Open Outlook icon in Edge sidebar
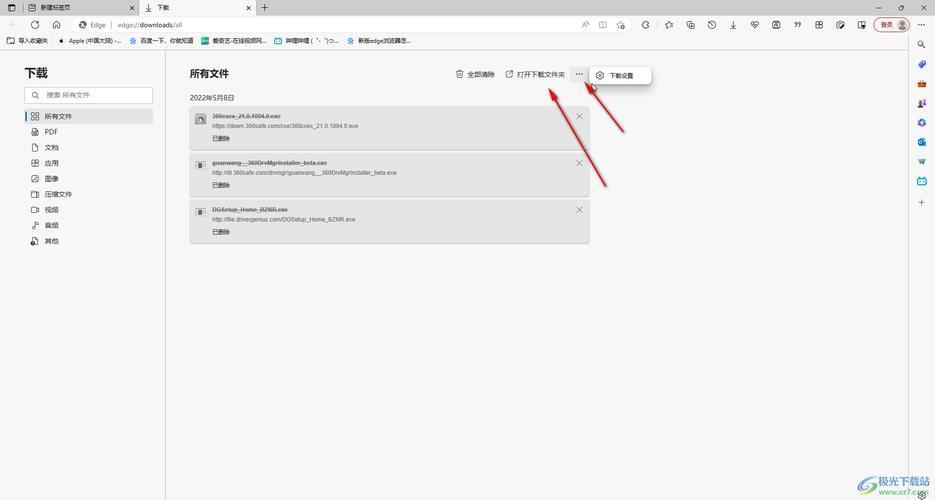Viewport: 935px width, 500px height. [x=922, y=142]
